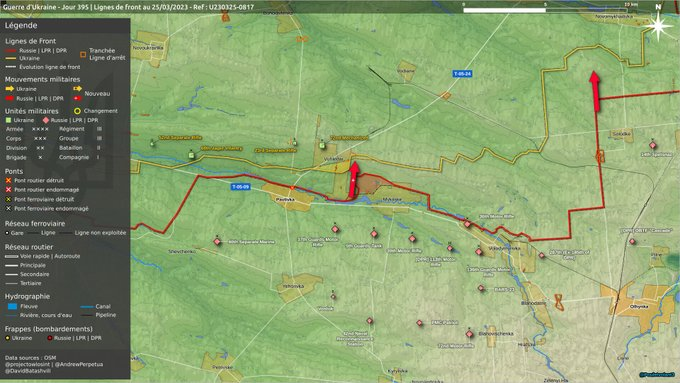The image size is (680, 383).
Task: Click the Kyrylivka village label
Action: pyautogui.click(x=397, y=371)
